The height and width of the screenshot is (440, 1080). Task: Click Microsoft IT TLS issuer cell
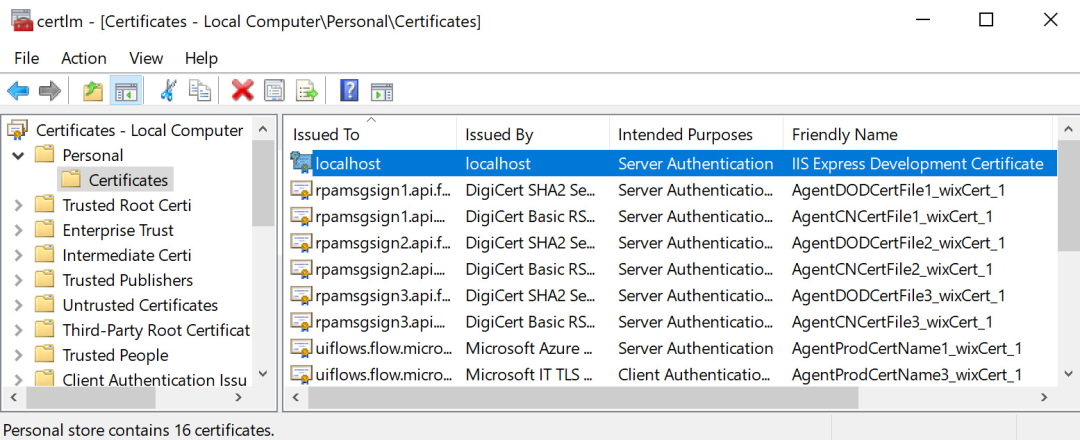[529, 375]
